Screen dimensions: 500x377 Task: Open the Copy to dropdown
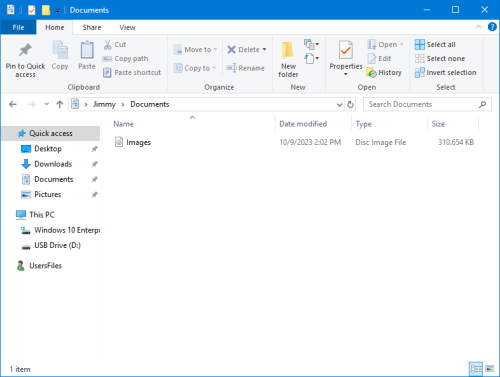pos(195,68)
